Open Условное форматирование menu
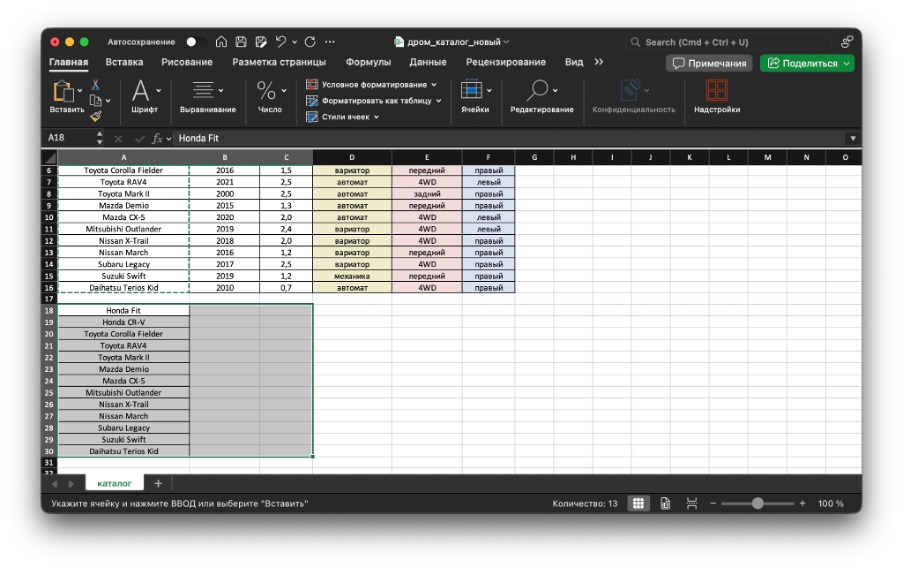 click(x=372, y=85)
